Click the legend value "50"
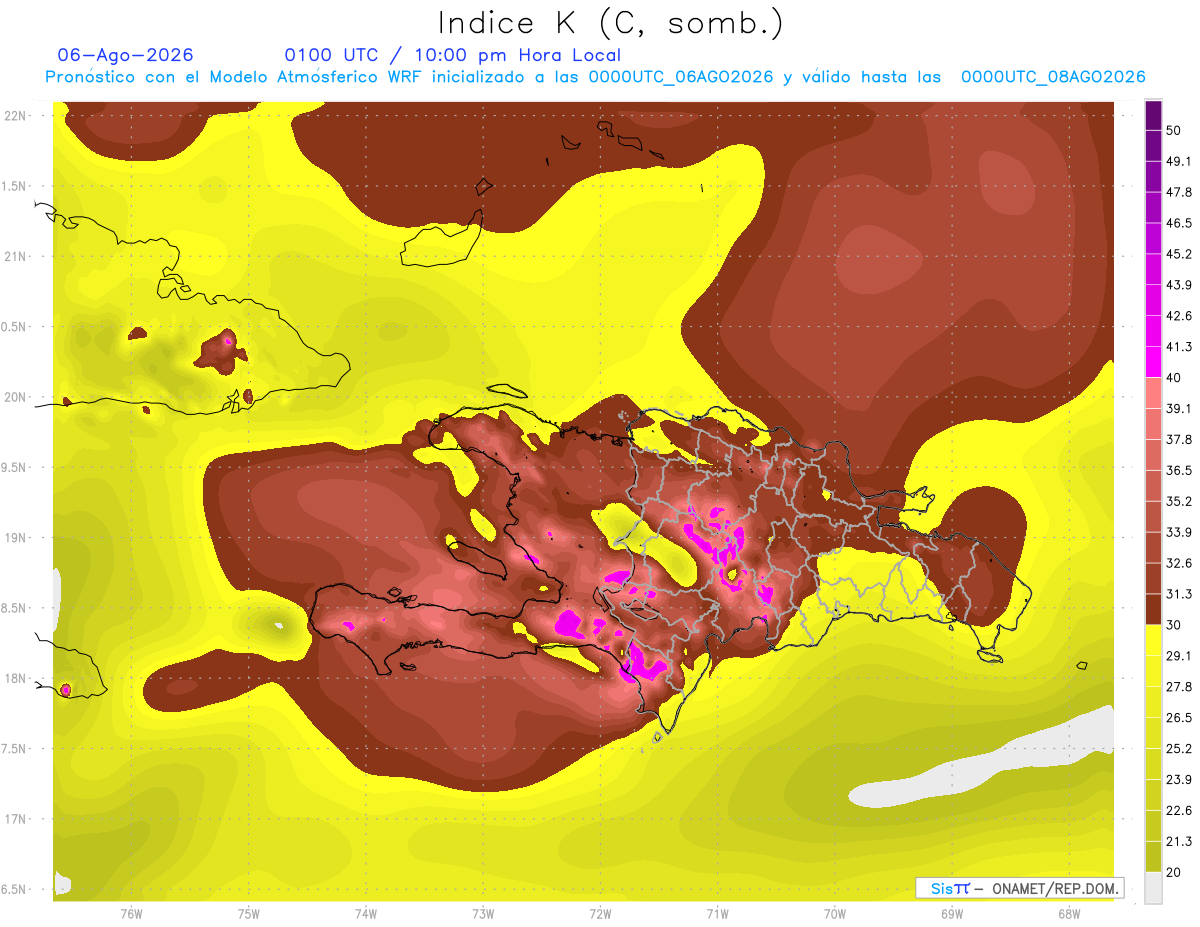Screen dimensions: 1200x927 coord(1175,130)
